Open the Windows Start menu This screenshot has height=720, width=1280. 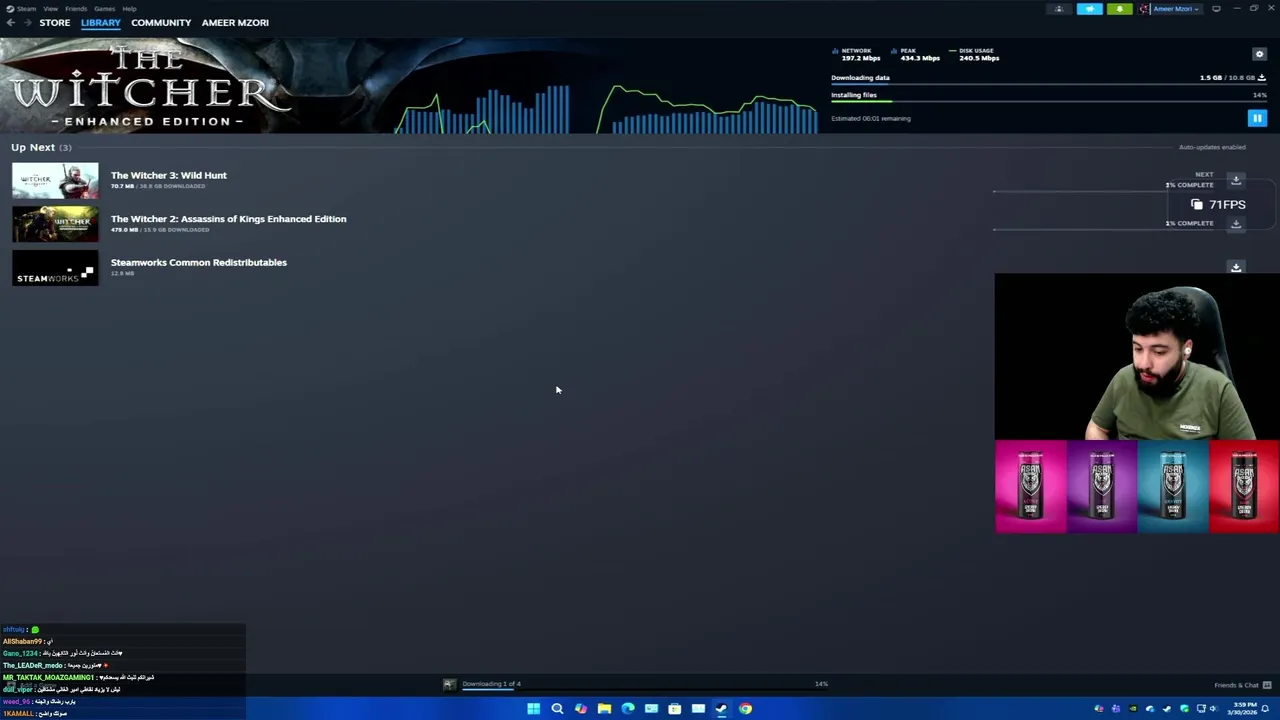[533, 709]
